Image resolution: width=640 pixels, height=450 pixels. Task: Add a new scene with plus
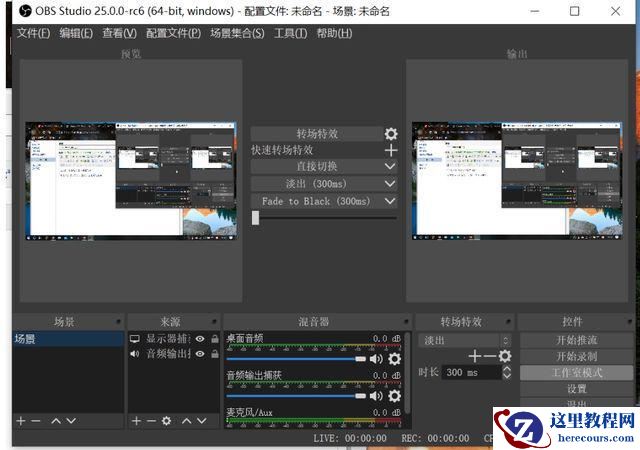(21, 421)
